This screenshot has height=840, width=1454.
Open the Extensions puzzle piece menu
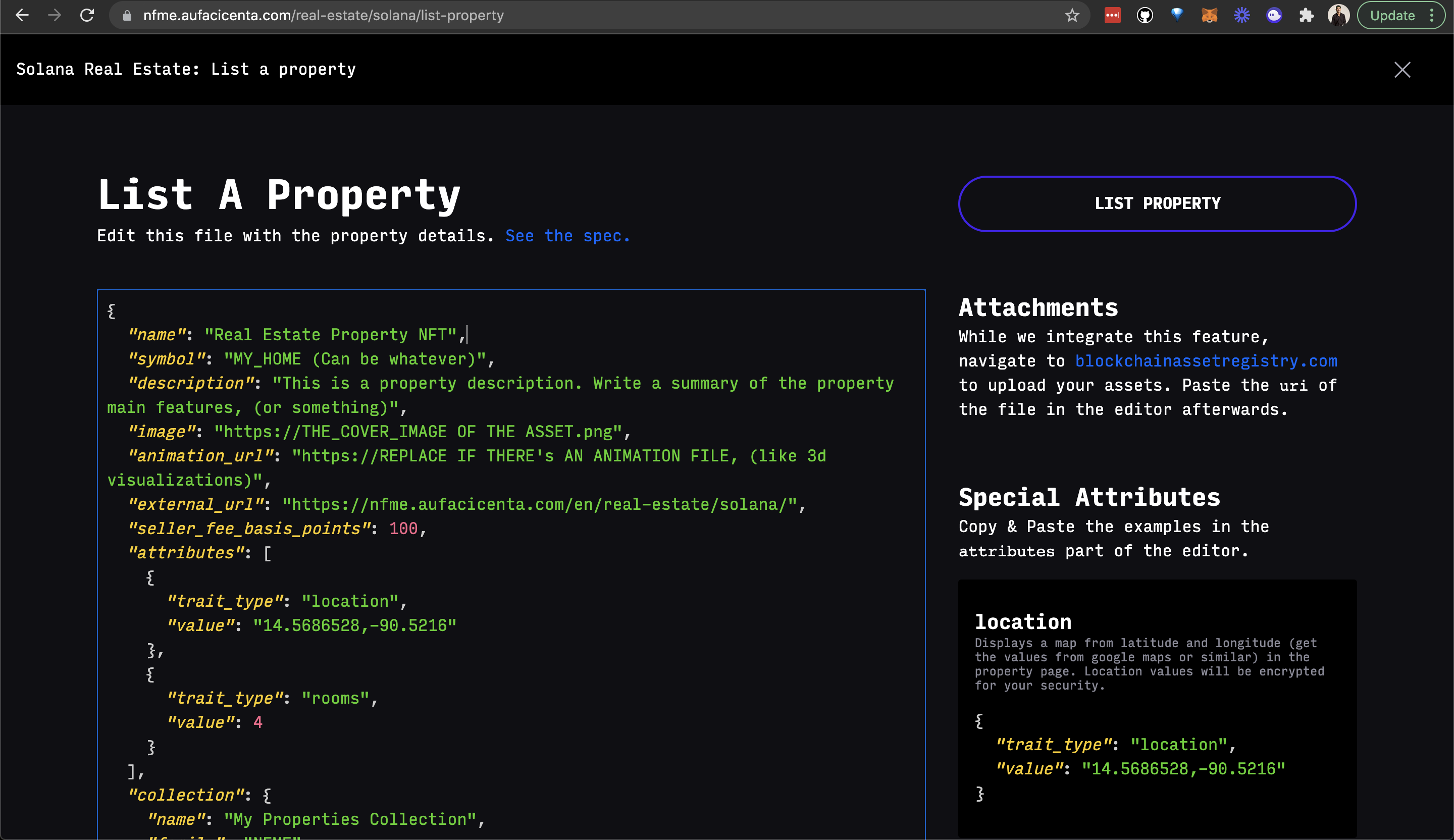(1306, 16)
